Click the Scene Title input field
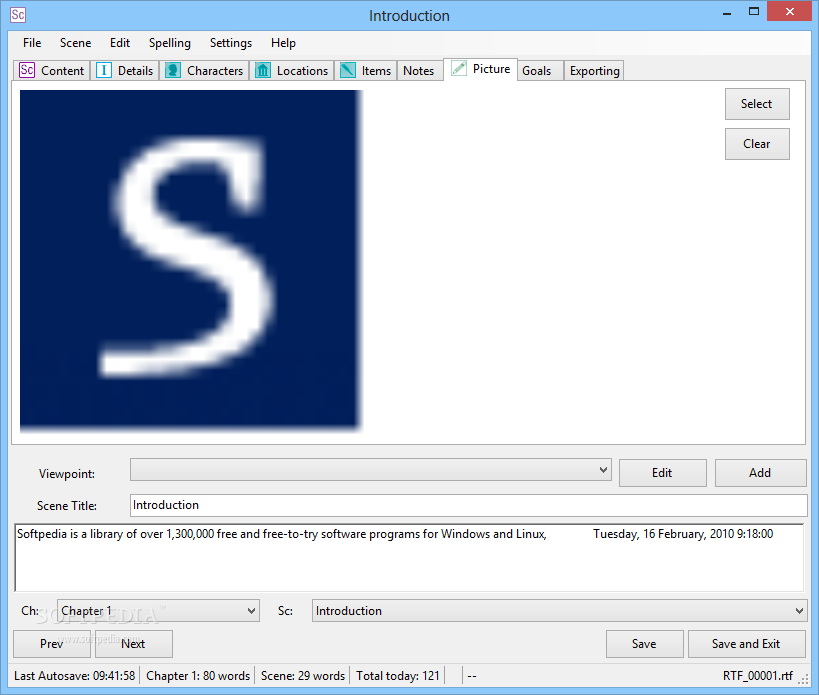Image resolution: width=819 pixels, height=695 pixels. (x=468, y=505)
